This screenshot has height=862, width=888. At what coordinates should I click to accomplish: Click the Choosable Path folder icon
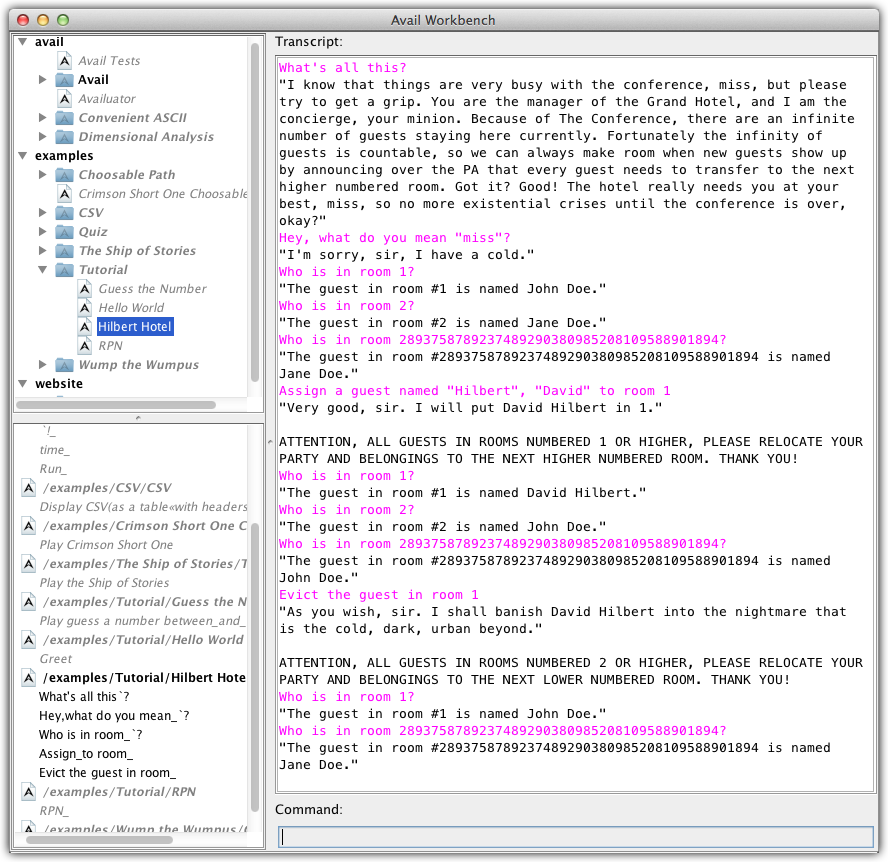point(65,175)
